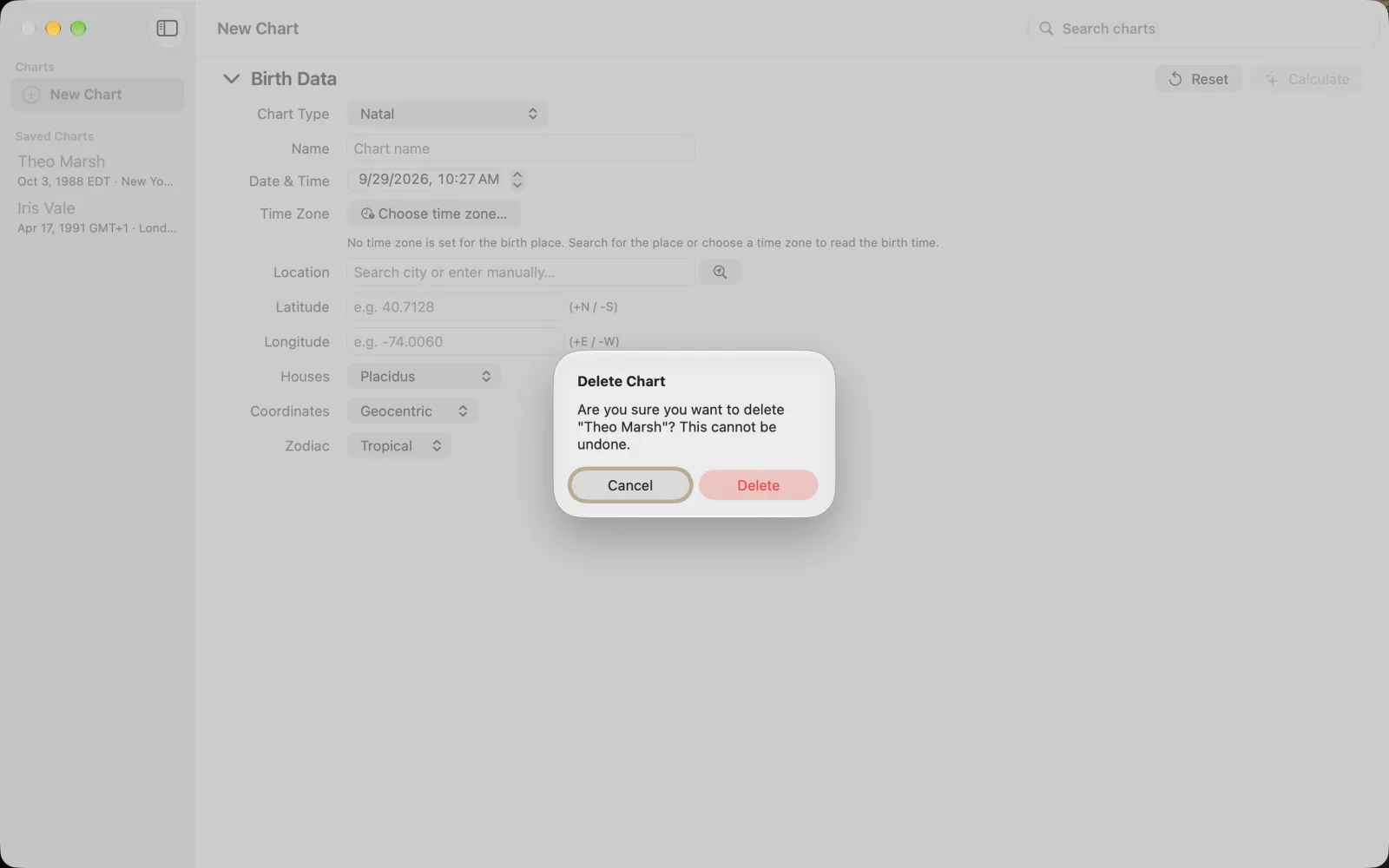Click the Search charts field
The height and width of the screenshot is (868, 1389).
point(1203,29)
